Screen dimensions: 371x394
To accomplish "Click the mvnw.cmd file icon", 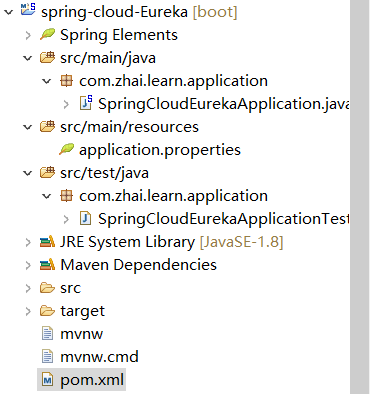I will point(47,356).
